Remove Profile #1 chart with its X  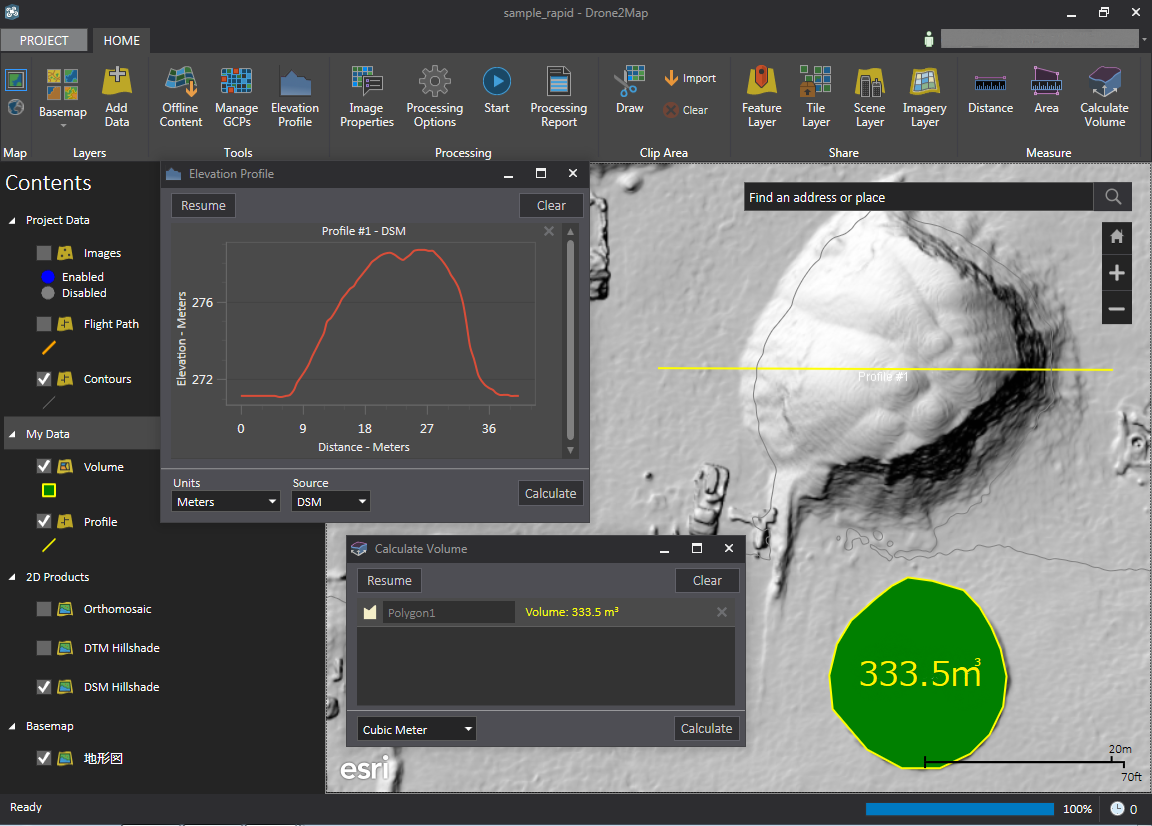point(549,231)
